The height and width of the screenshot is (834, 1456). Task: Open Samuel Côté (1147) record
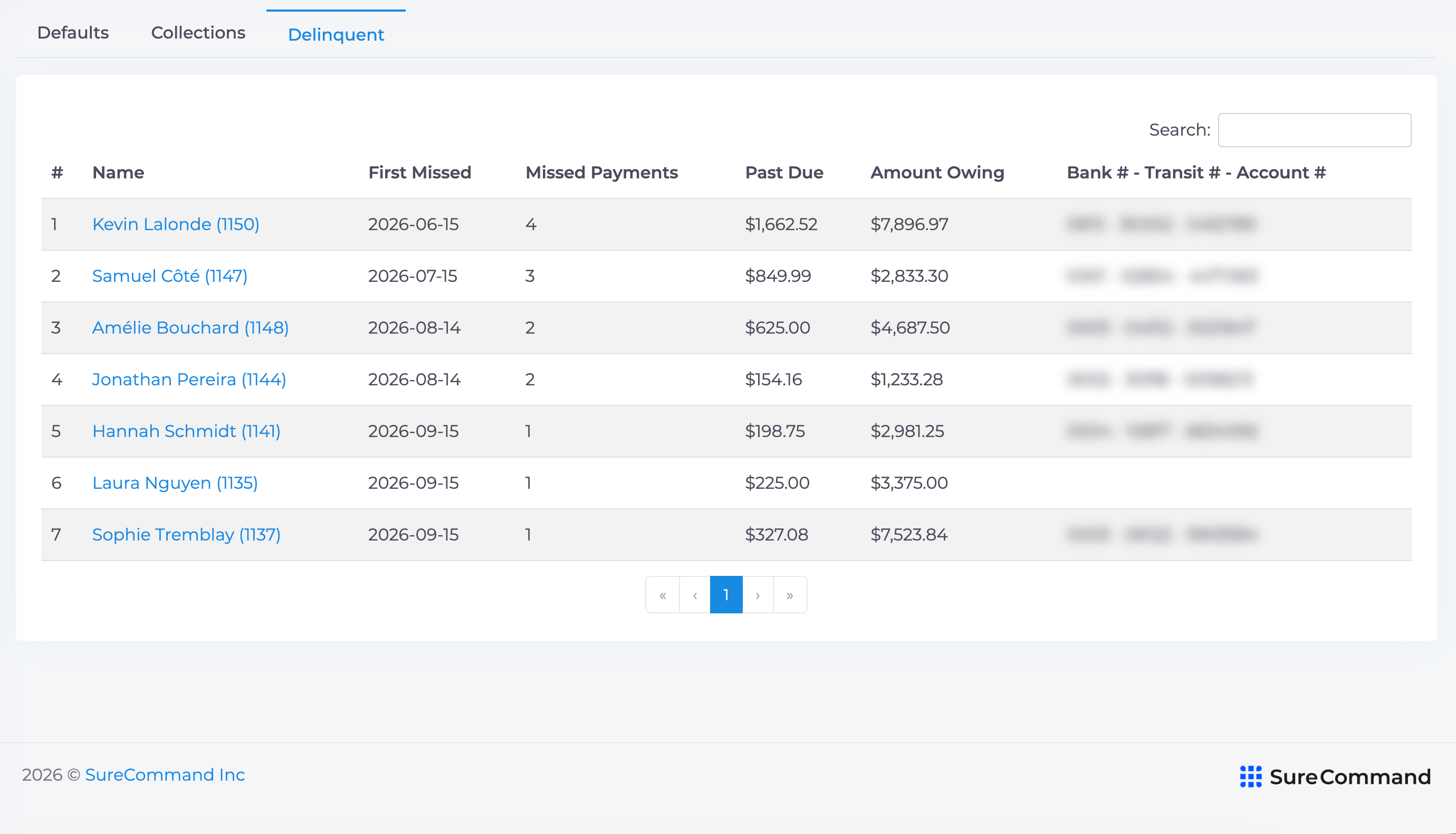point(170,276)
